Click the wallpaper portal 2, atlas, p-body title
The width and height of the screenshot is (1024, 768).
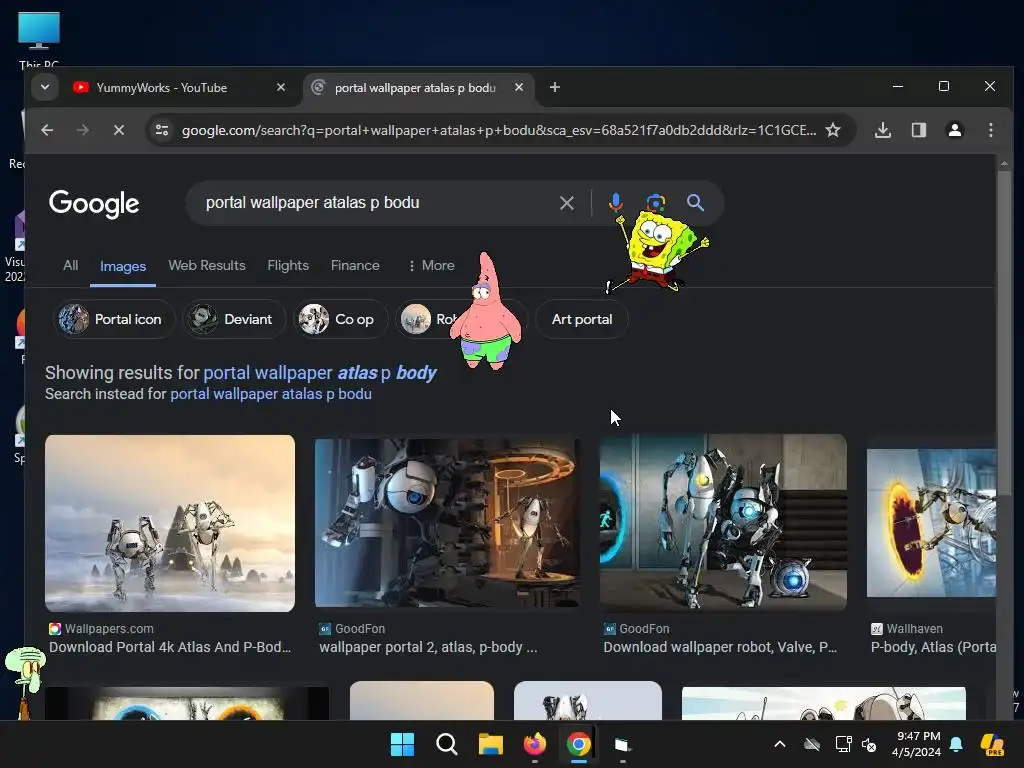coord(428,647)
